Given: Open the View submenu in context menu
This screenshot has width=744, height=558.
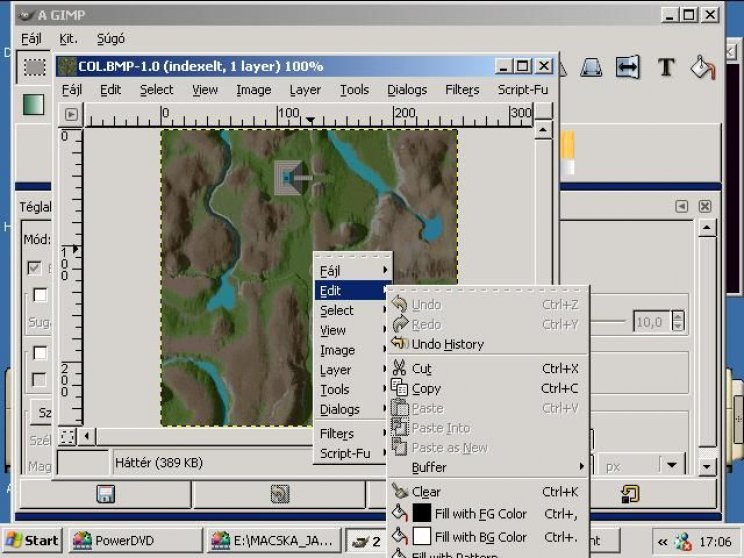Looking at the screenshot, I should pyautogui.click(x=353, y=330).
